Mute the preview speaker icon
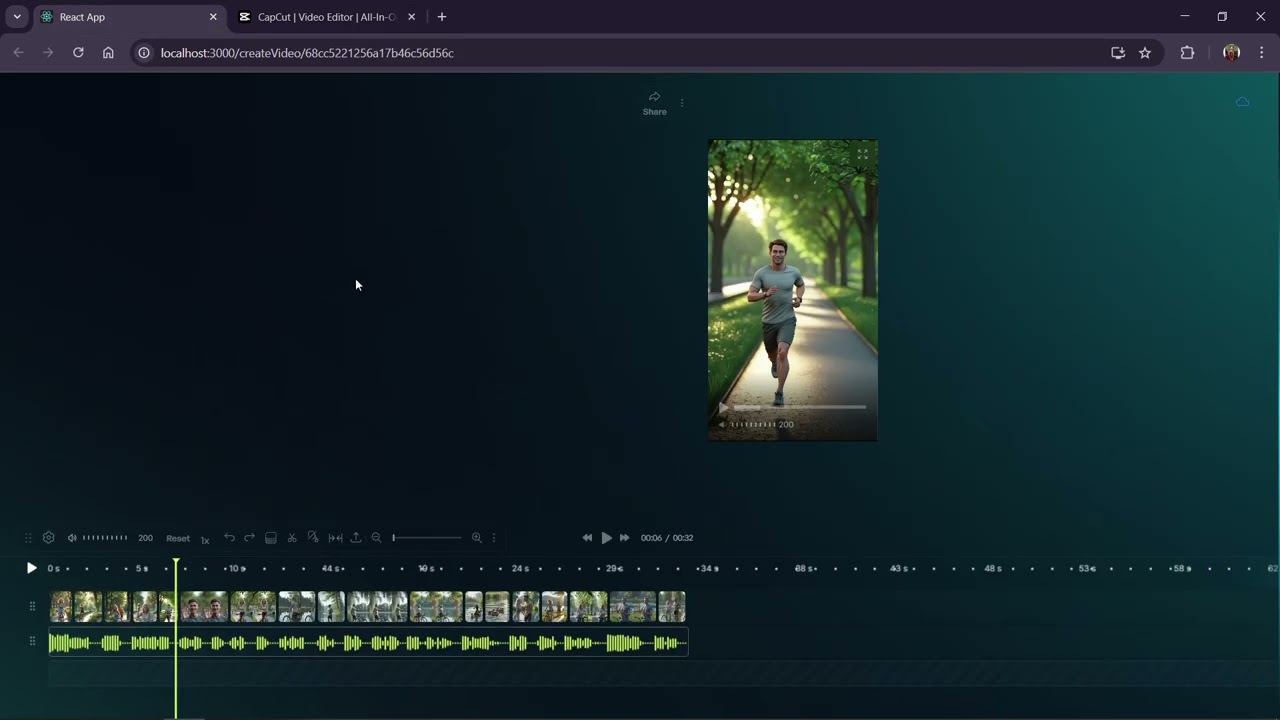 click(x=722, y=424)
